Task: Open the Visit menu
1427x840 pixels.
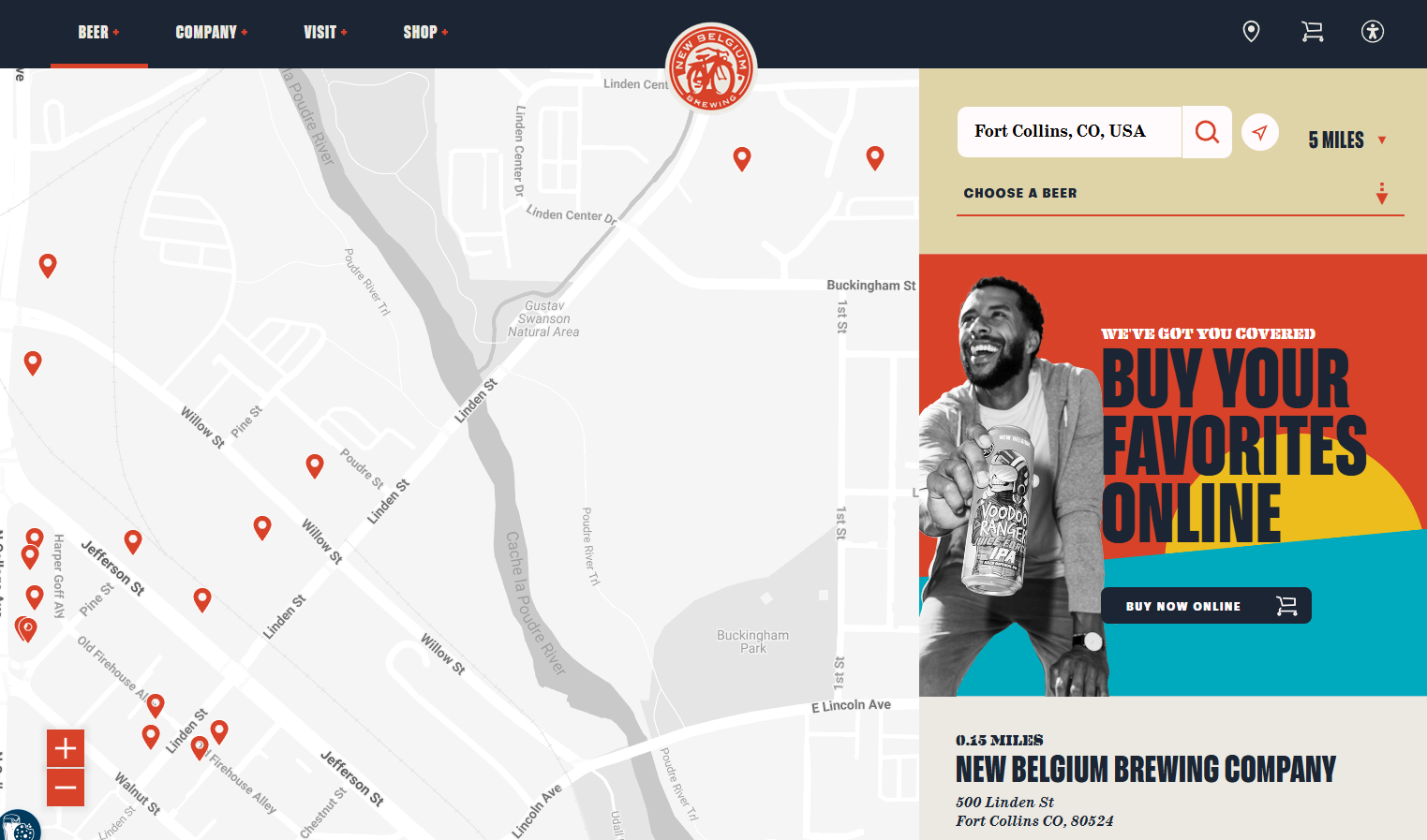Action: pyautogui.click(x=325, y=33)
